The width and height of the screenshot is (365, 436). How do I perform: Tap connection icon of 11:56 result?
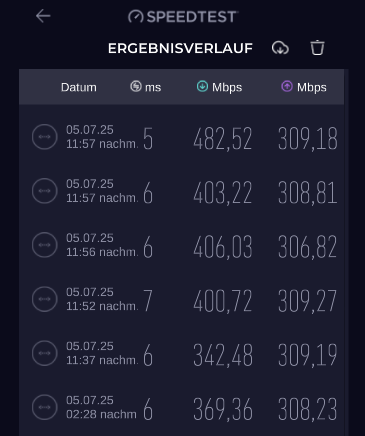tap(45, 245)
